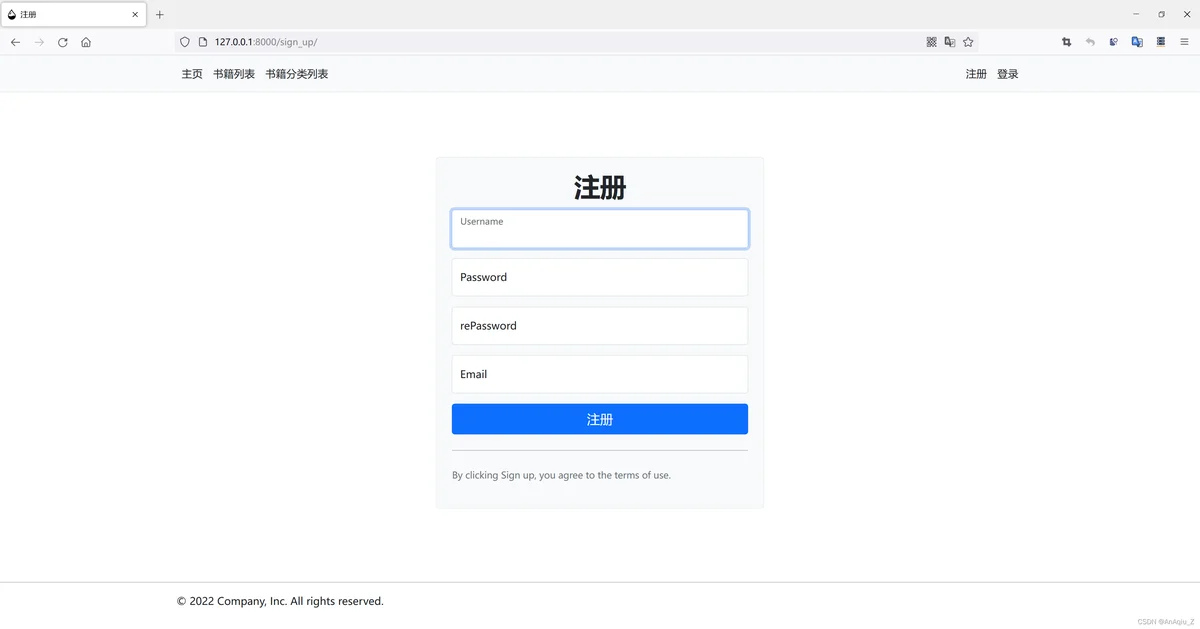
Task: Open the blue translation extension icon
Action: [1137, 42]
